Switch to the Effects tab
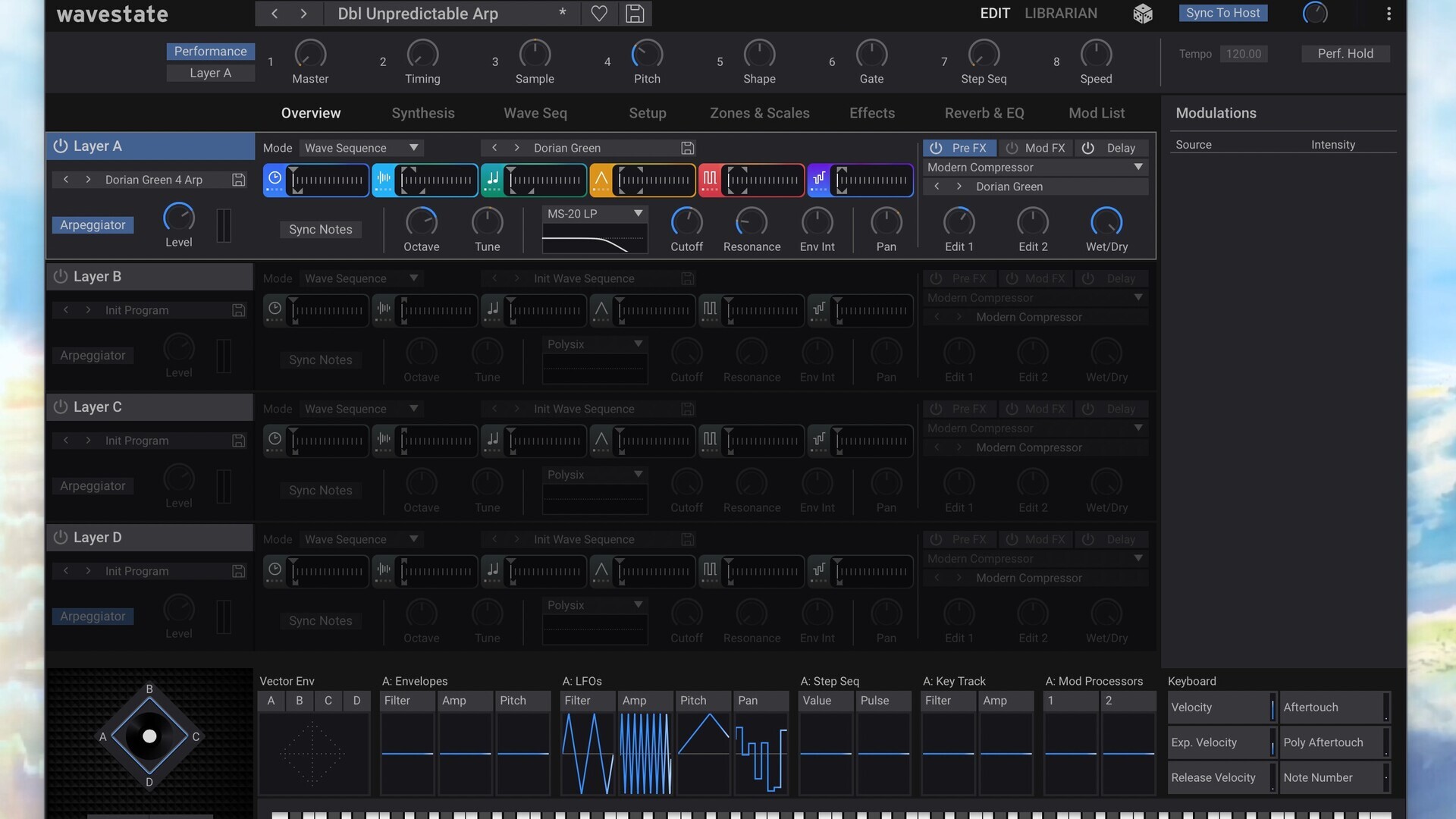Viewport: 1456px width, 819px height. click(872, 113)
